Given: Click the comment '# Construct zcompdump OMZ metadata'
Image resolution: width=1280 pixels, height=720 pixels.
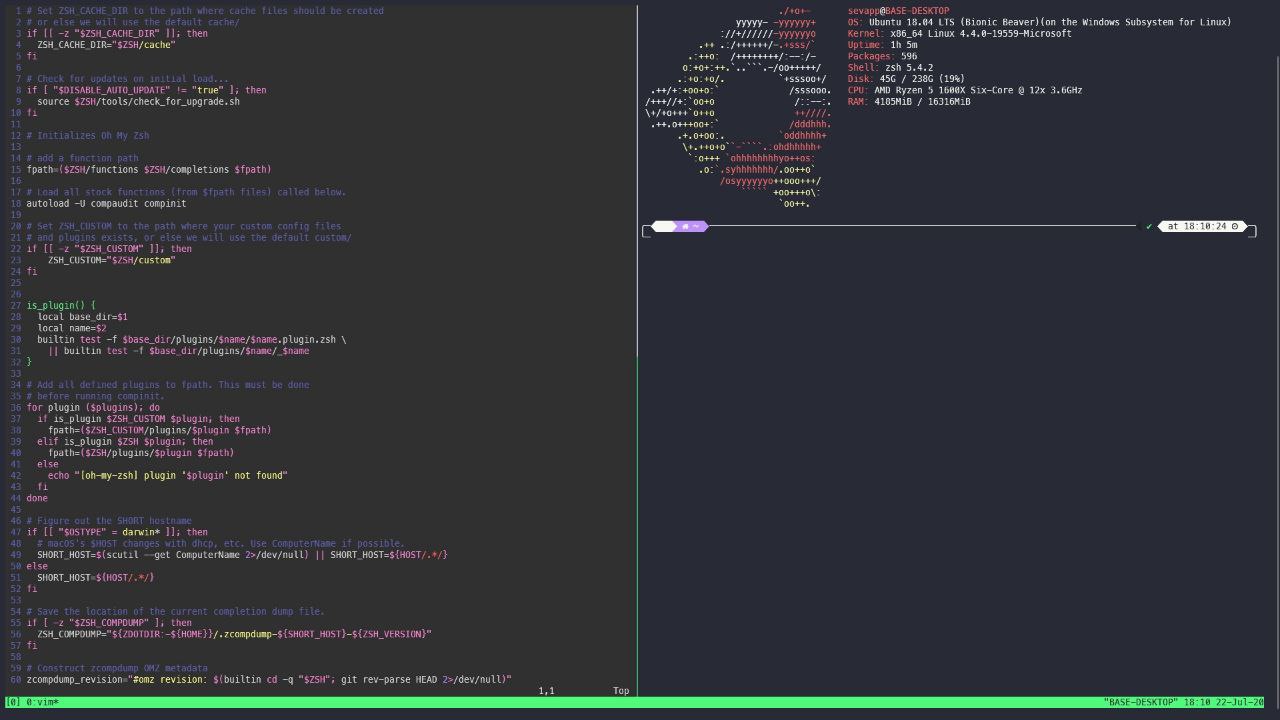Looking at the screenshot, I should tap(117, 668).
